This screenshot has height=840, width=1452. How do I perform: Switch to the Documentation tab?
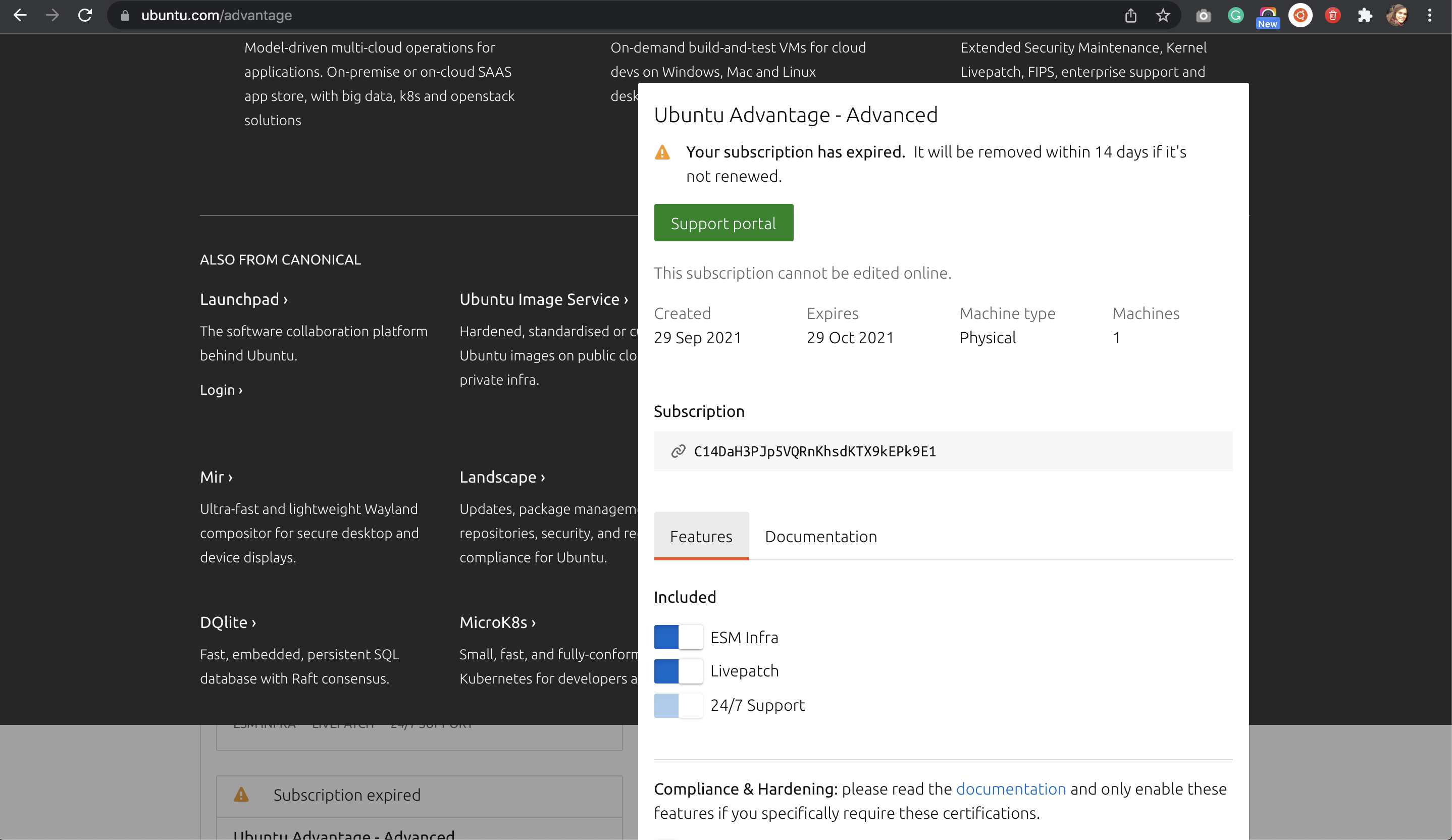(820, 537)
